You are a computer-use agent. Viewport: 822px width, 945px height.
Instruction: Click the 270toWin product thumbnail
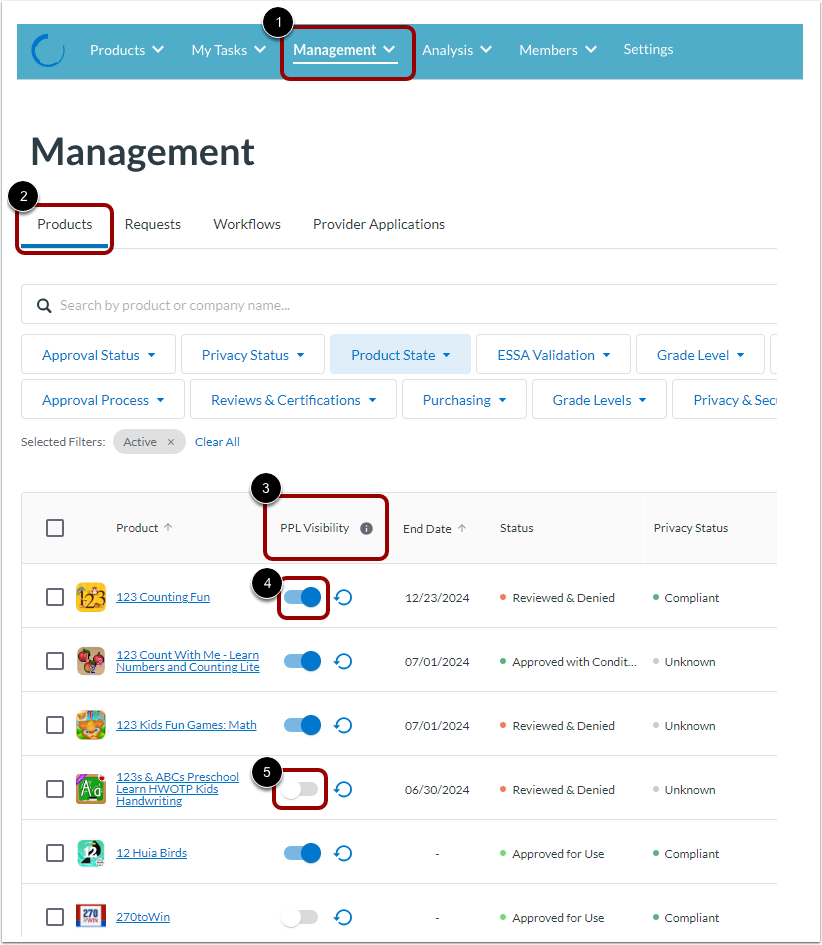click(91, 917)
